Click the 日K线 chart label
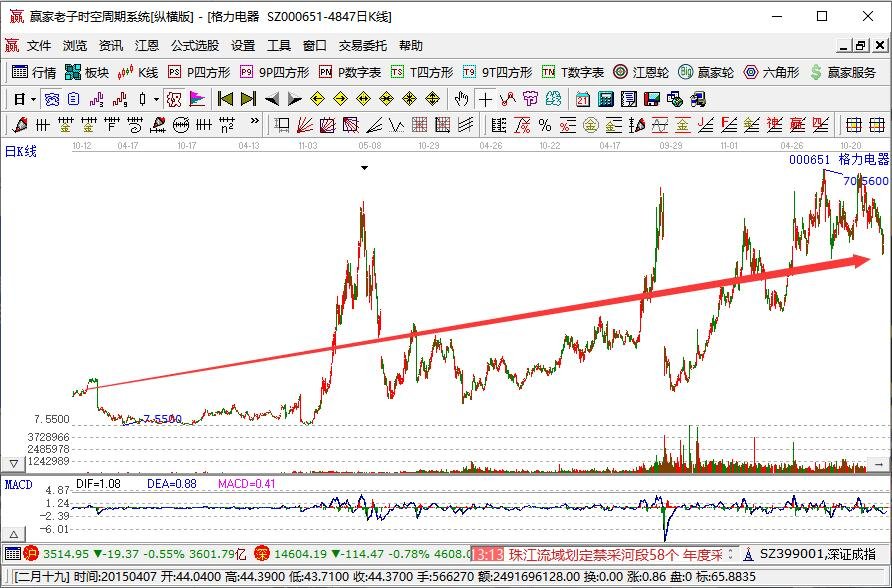Viewport: 892px width, 588px height. (x=20, y=151)
